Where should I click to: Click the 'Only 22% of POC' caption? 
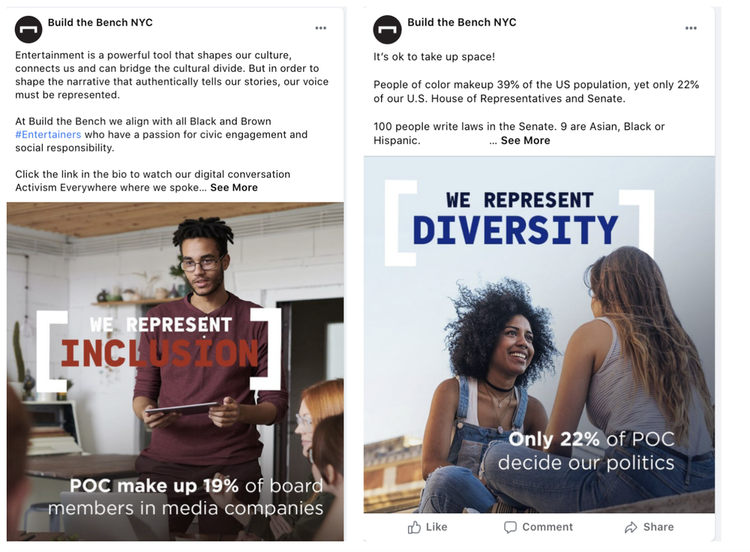(591, 439)
